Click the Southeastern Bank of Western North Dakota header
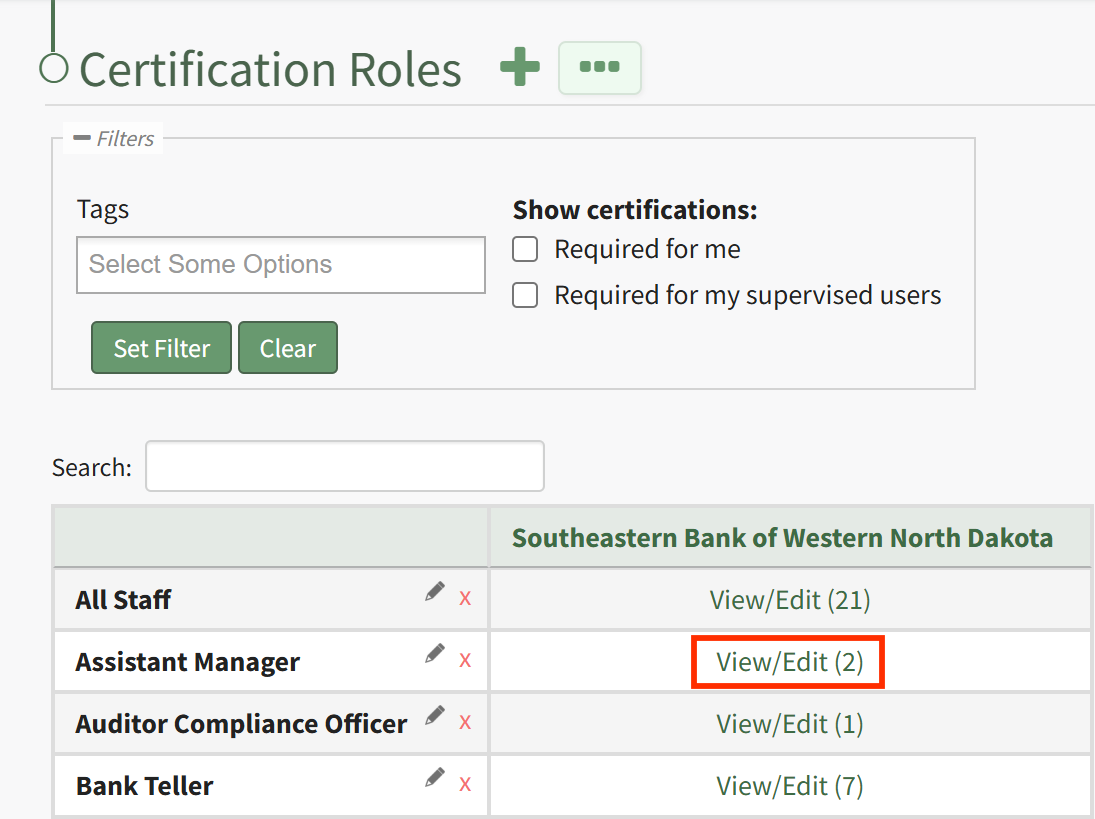This screenshot has width=1095, height=819. tap(782, 538)
